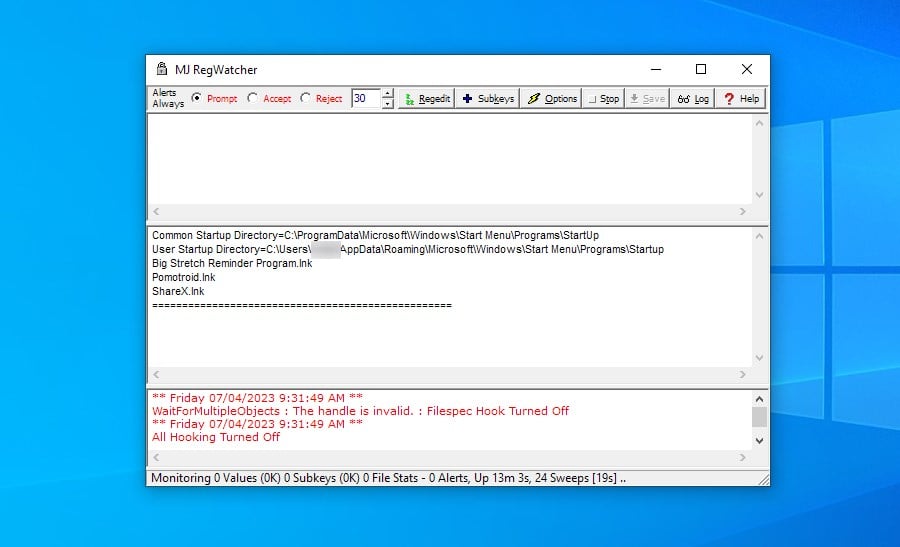Click the status bar Monitoring text
Viewport: 900px width, 547px height.
pos(389,478)
